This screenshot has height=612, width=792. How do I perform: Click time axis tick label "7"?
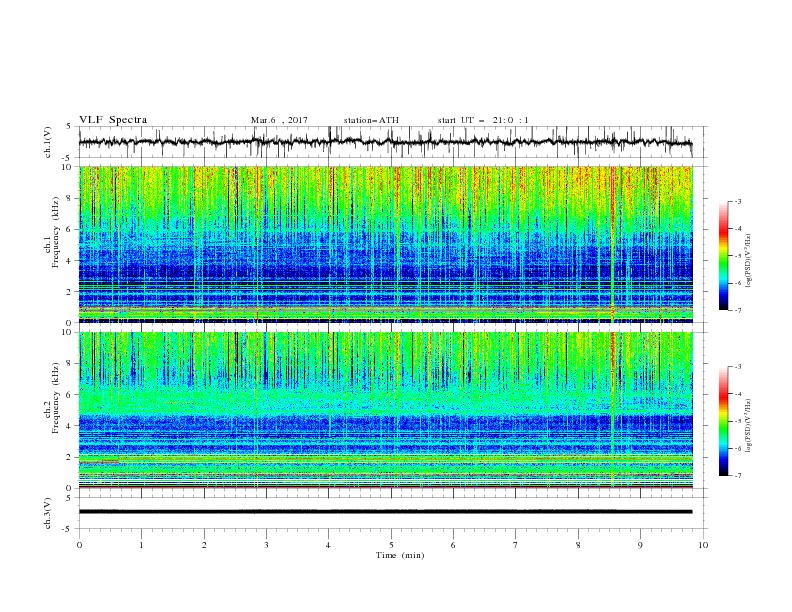coord(516,545)
